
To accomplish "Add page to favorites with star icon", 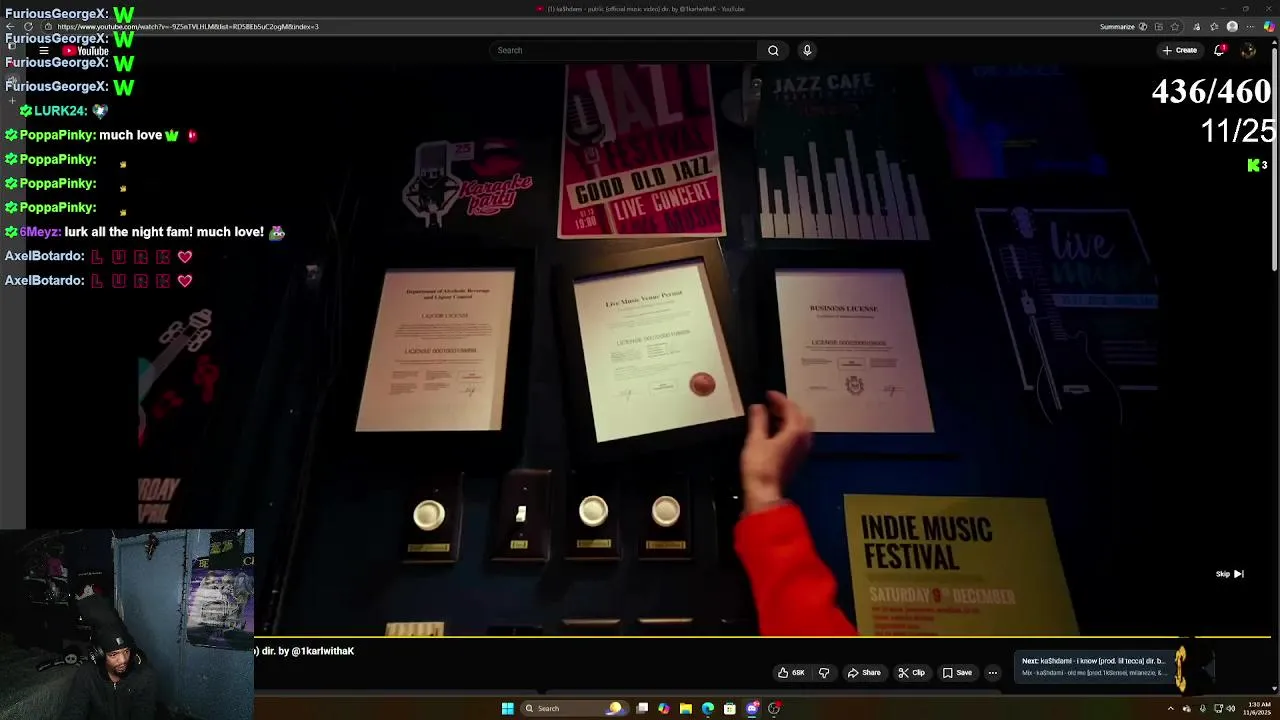I will tap(1175, 27).
